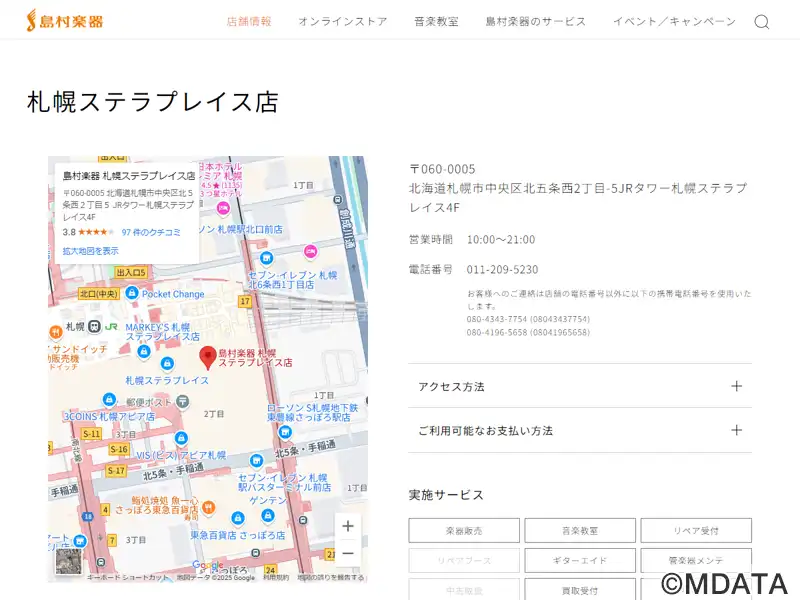Open the イベント／キャンペーン menu

(x=674, y=21)
